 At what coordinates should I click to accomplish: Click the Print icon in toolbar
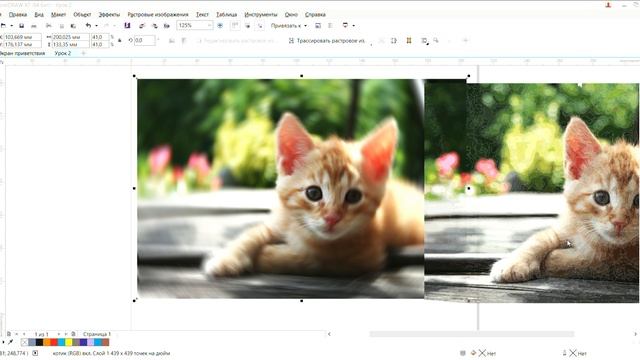pyautogui.click(x=34, y=26)
